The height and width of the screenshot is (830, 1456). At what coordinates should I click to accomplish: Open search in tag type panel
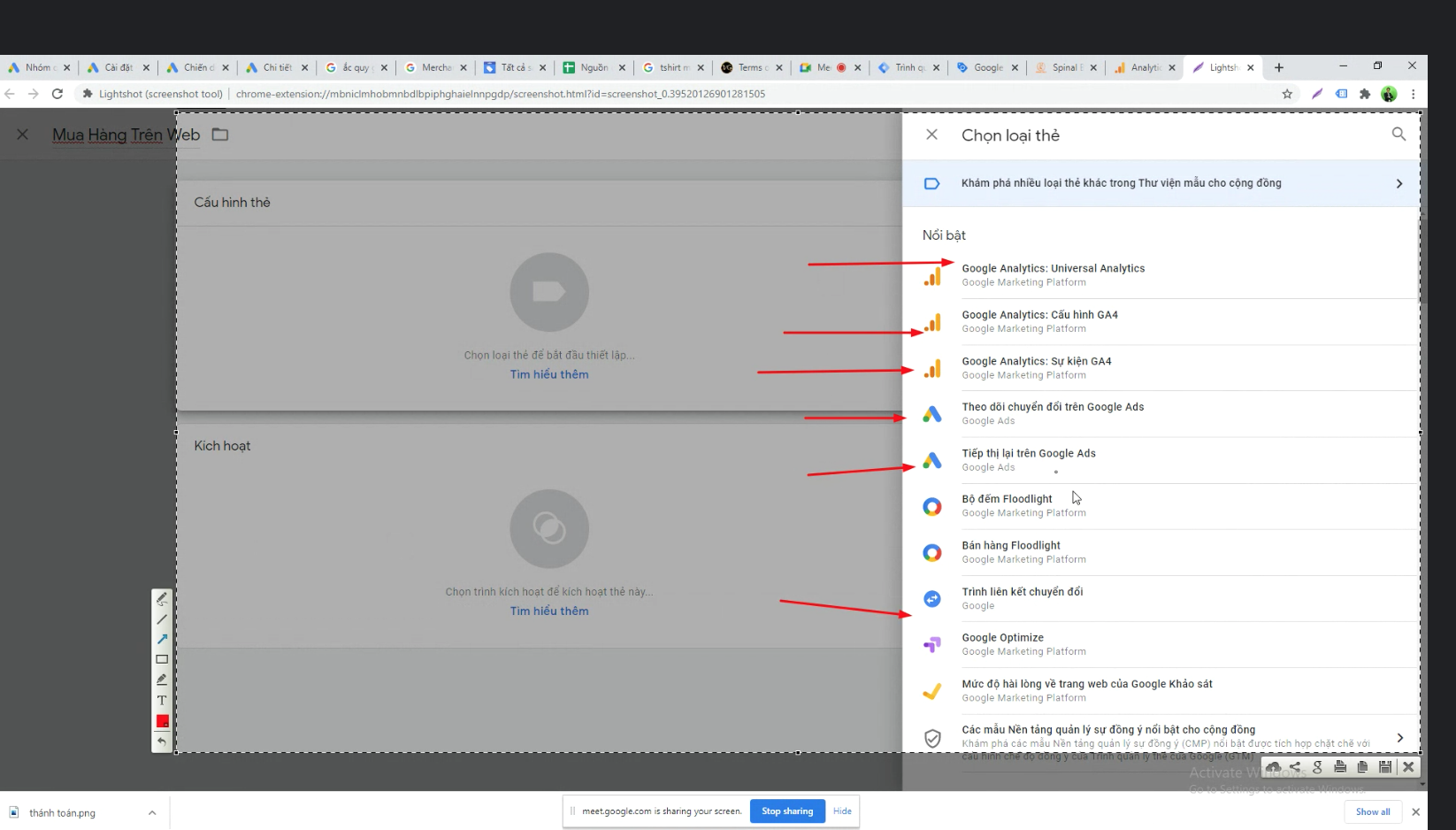tap(1399, 134)
